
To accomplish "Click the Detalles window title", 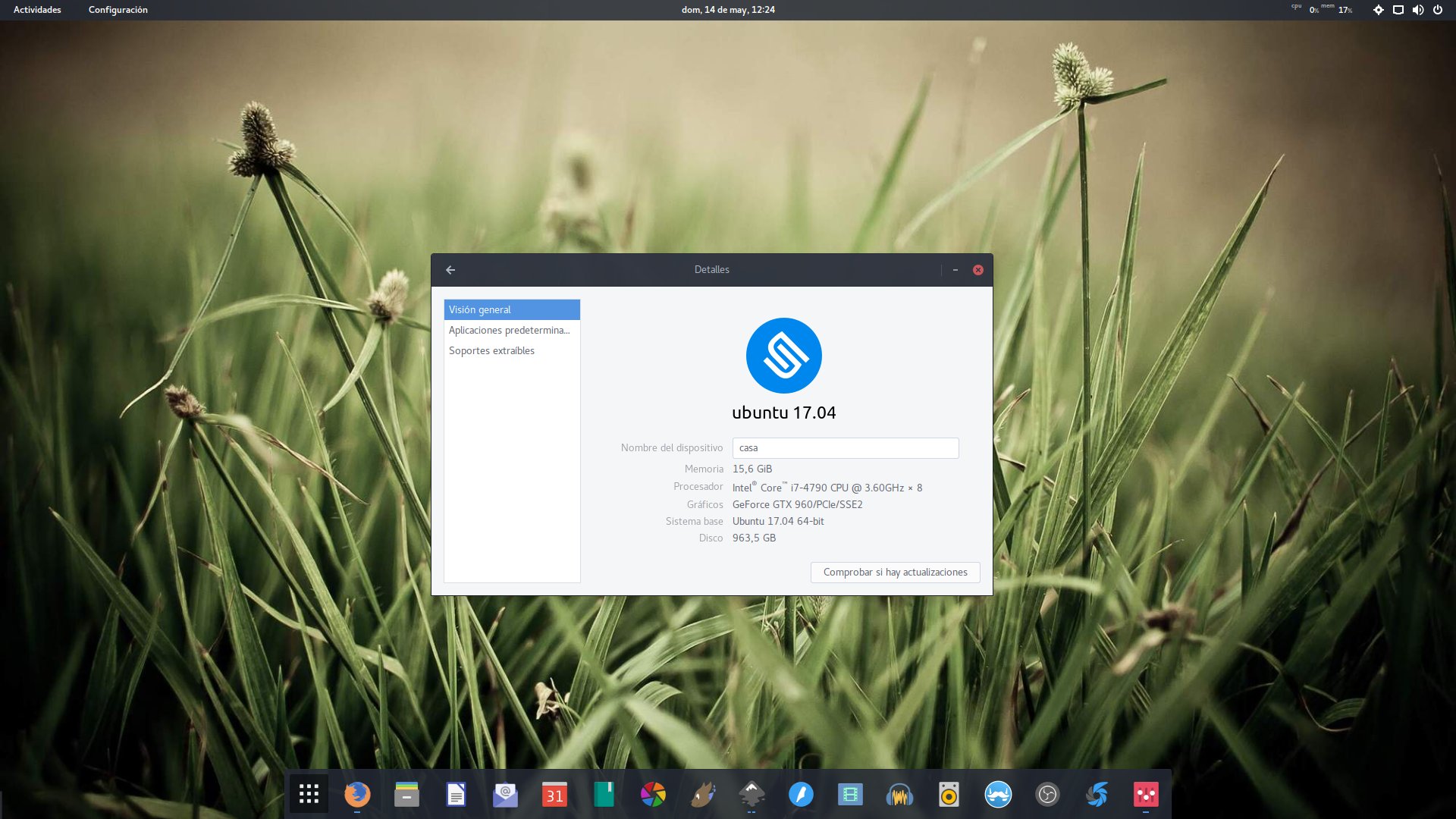I will [711, 270].
